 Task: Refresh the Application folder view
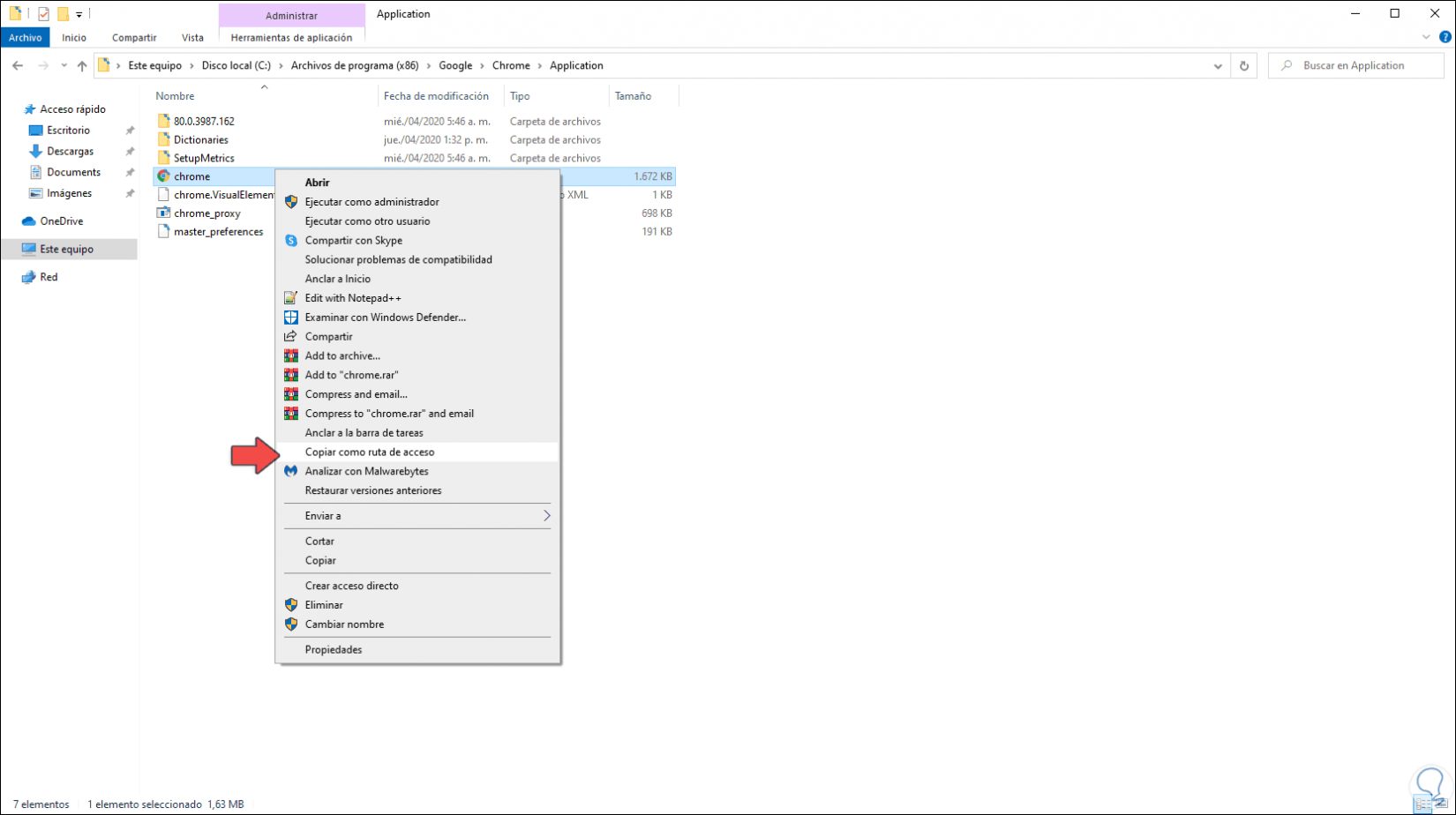(x=1244, y=66)
